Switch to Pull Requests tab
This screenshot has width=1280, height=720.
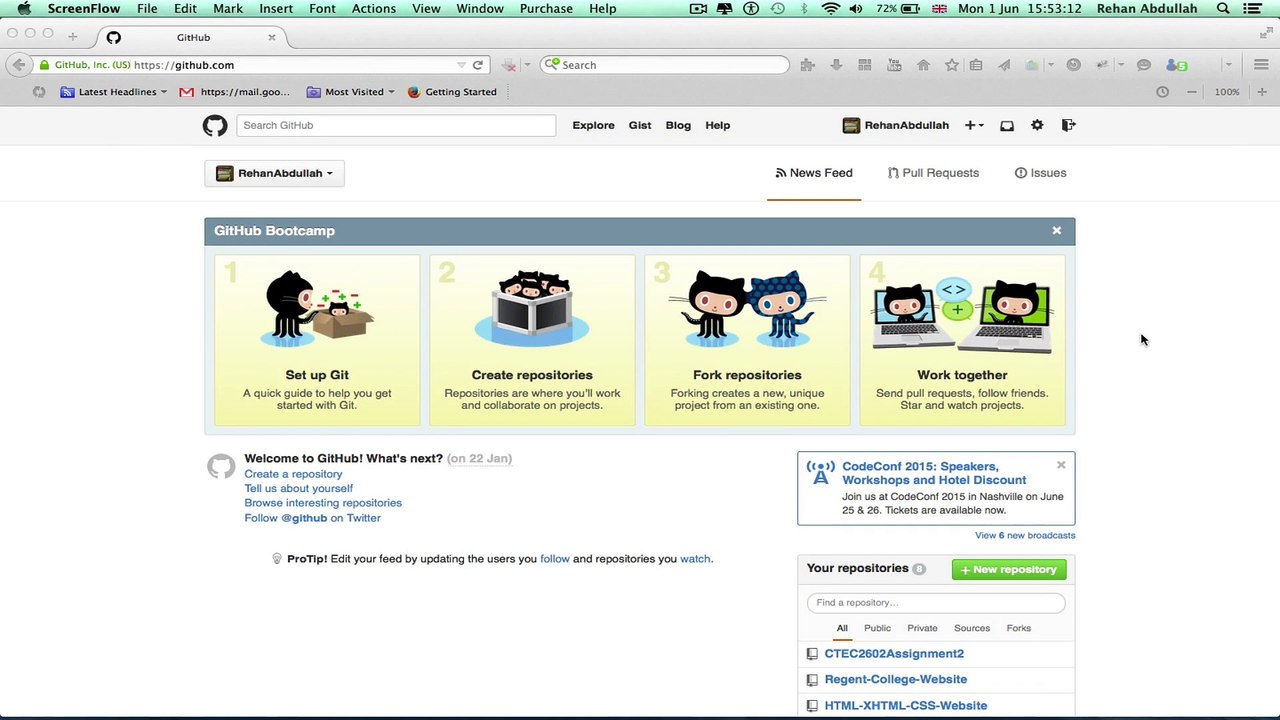click(933, 173)
